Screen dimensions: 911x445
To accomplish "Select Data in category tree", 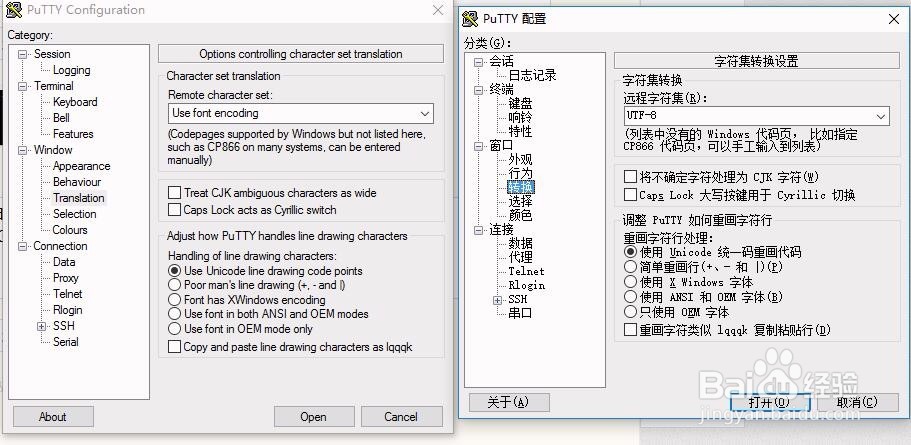I will click(x=64, y=262).
